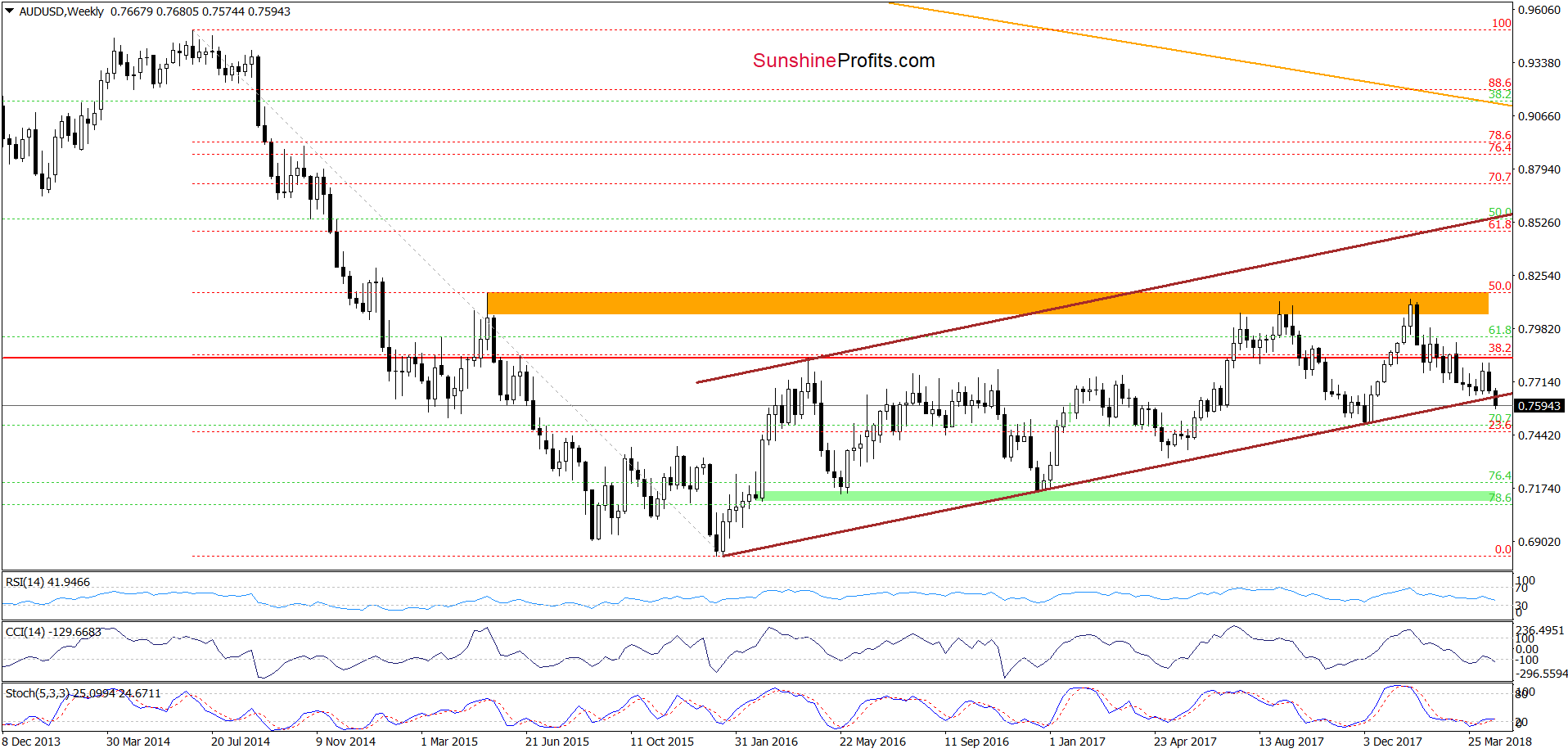Screen dimensions: 1568x753
Task: Click the Stoch(5,3,3) indicator label
Action: [x=83, y=693]
